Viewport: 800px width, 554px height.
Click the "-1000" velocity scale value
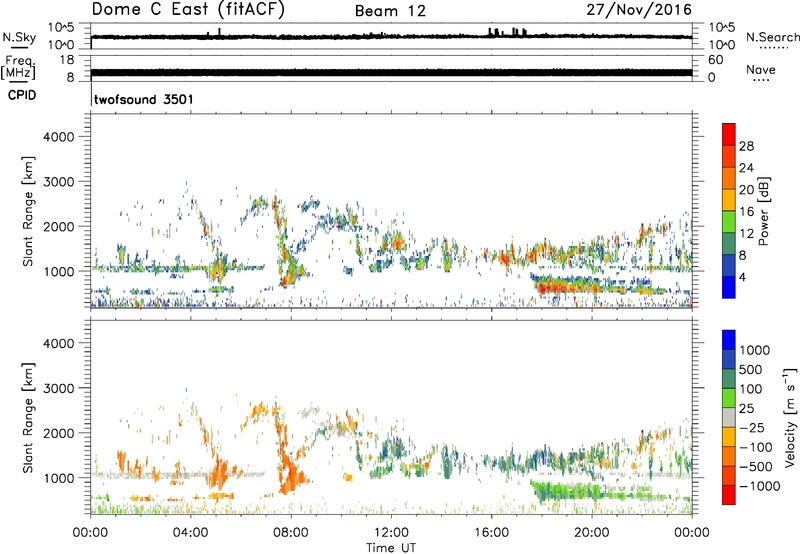tap(759, 486)
